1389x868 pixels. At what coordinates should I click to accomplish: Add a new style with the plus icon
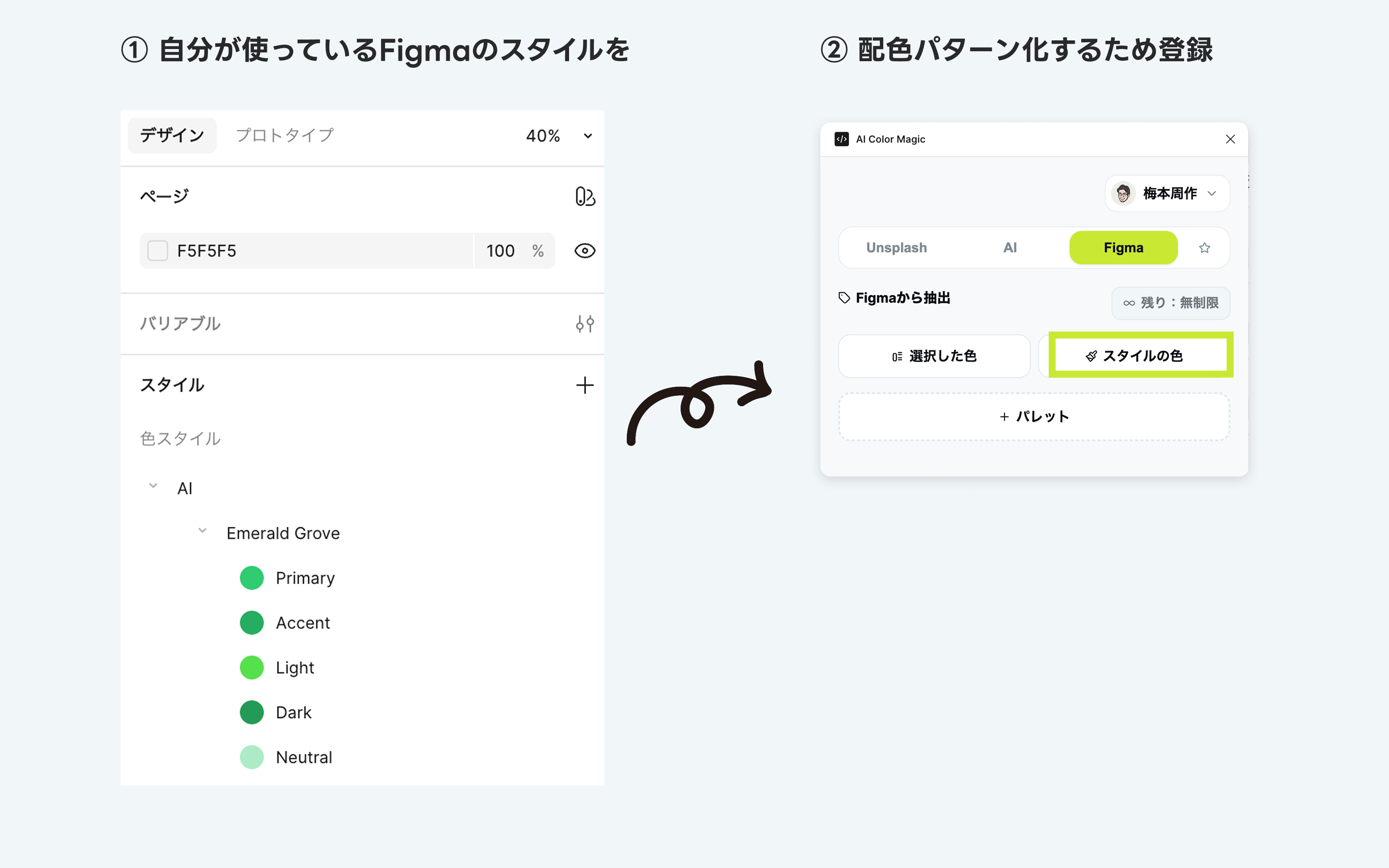click(x=584, y=385)
